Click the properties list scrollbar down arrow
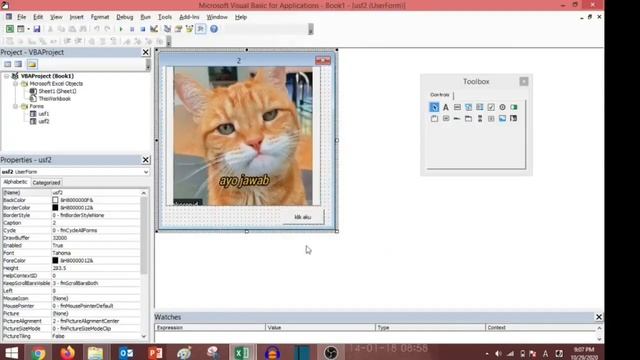This screenshot has height=360, width=640. point(144,336)
